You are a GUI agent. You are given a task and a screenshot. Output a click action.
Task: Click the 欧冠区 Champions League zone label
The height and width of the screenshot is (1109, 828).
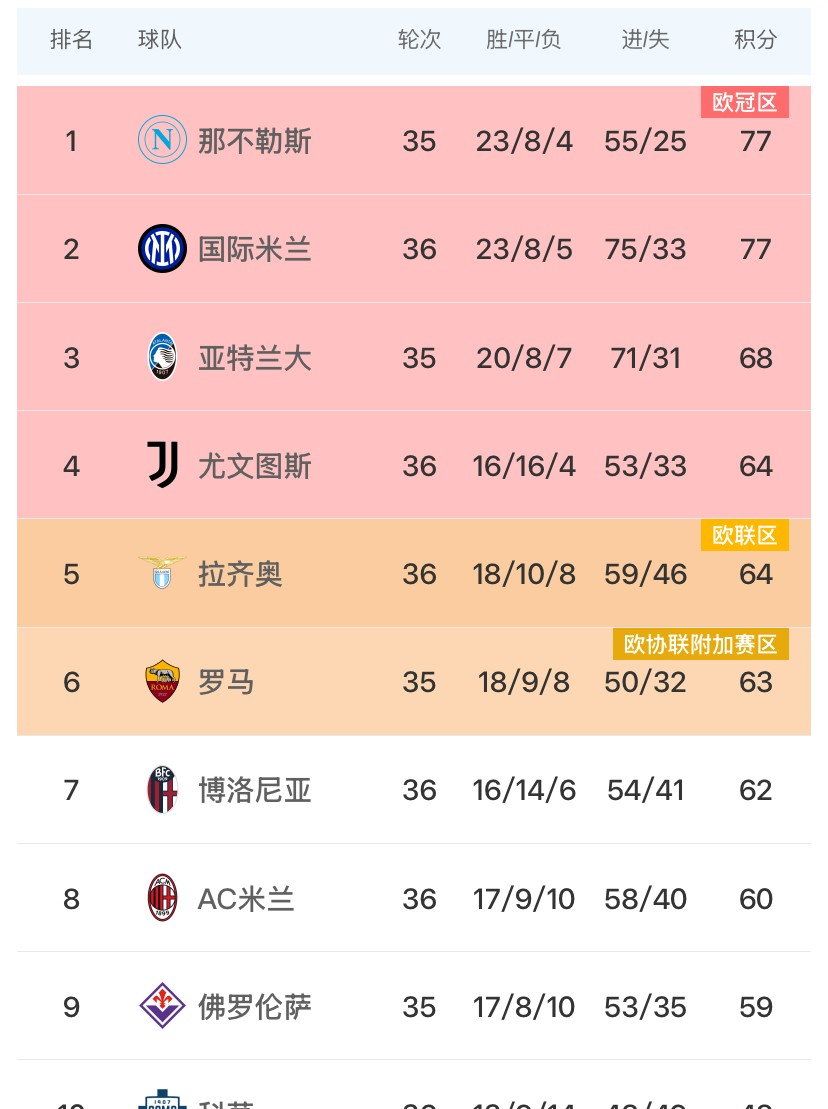(744, 101)
